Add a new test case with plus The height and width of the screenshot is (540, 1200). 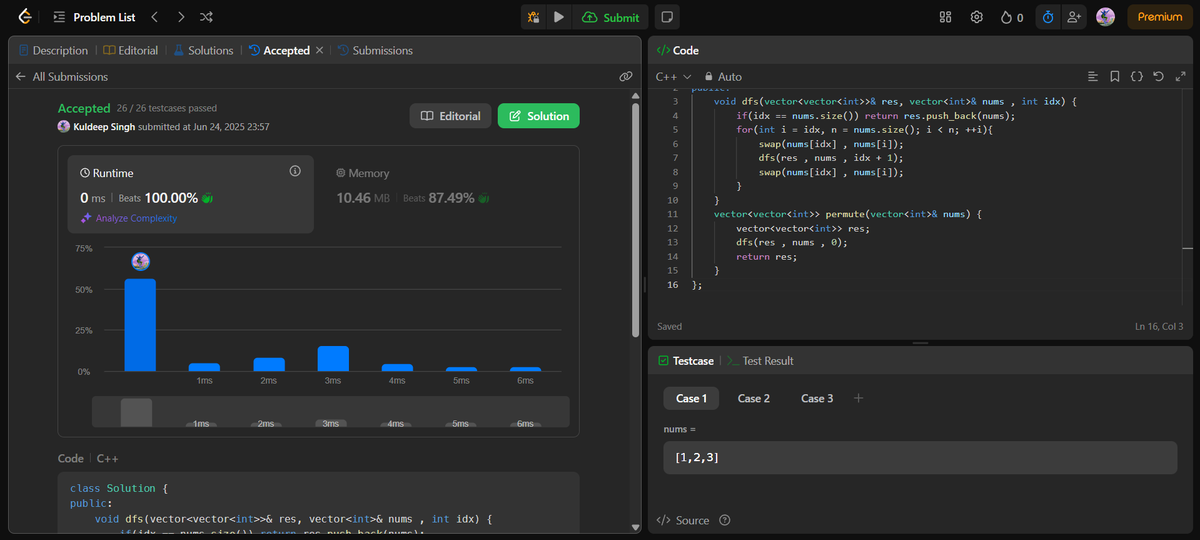click(x=858, y=398)
